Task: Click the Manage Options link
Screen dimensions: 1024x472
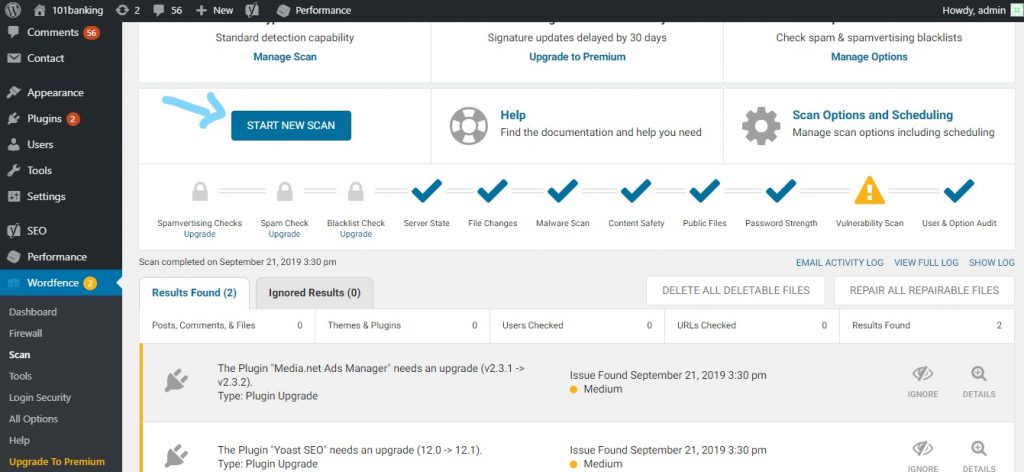Action: 869,57
